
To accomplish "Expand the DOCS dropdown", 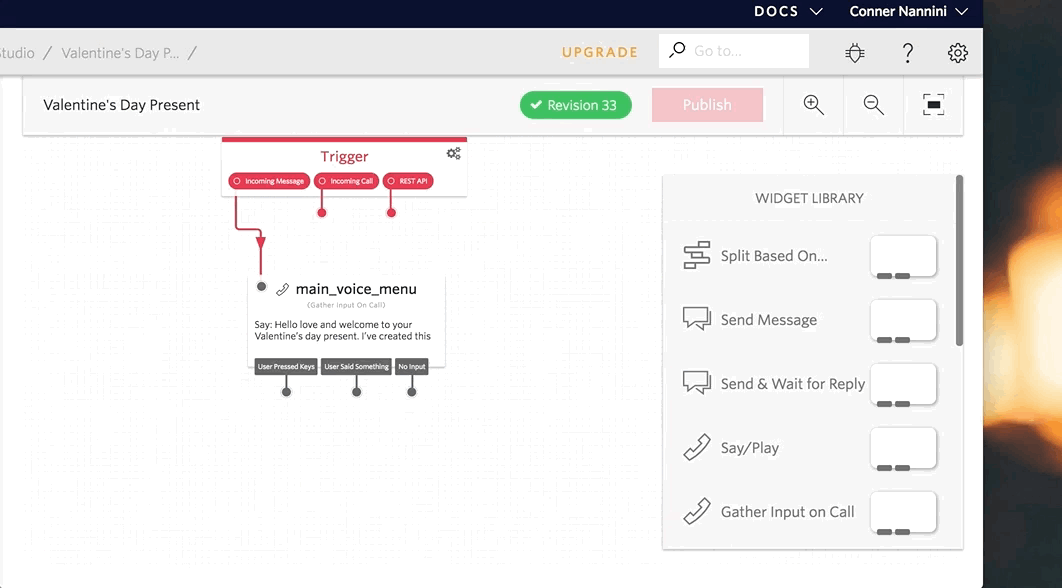I will 788,12.
